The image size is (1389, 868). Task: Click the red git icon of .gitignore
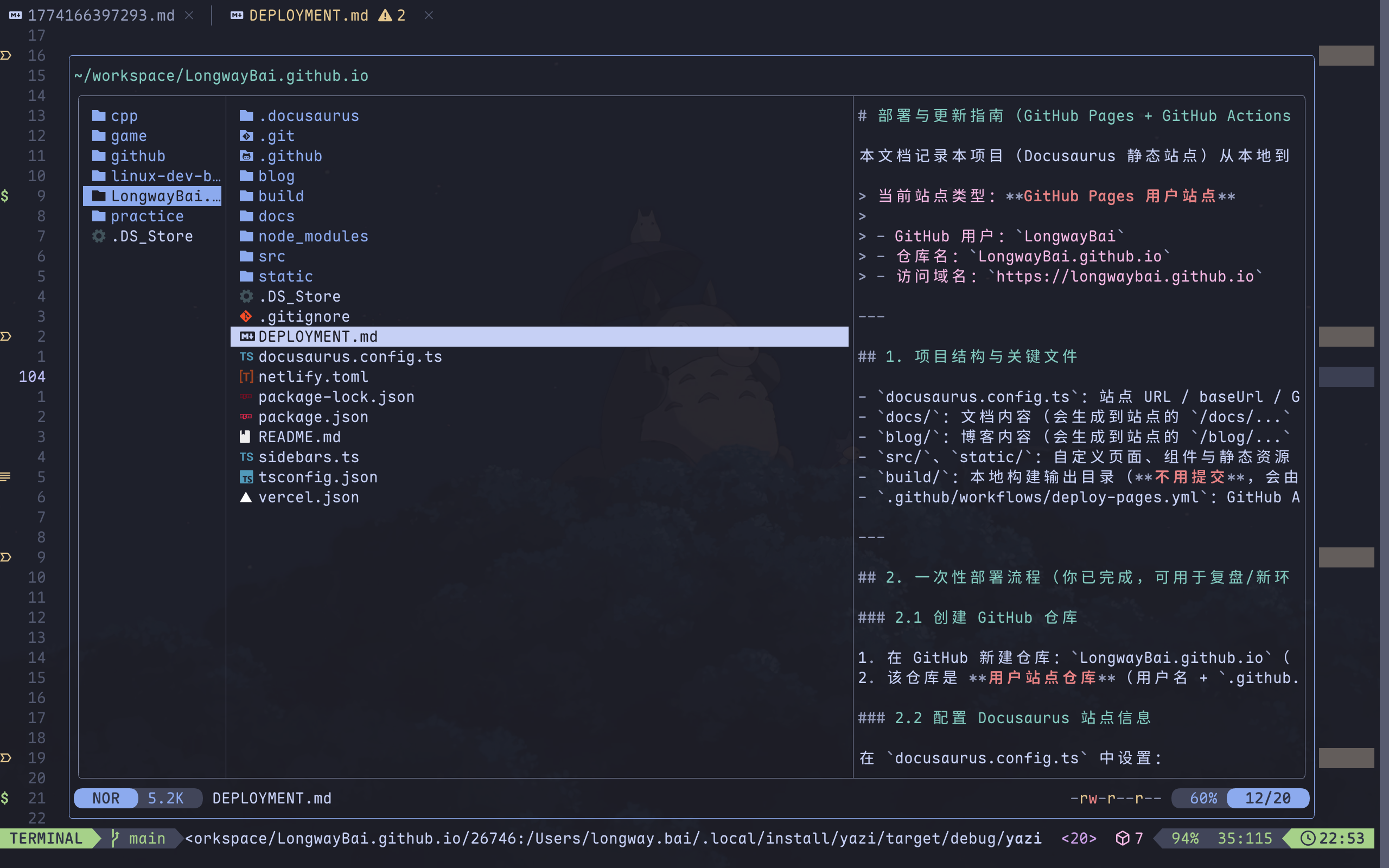pos(246,316)
